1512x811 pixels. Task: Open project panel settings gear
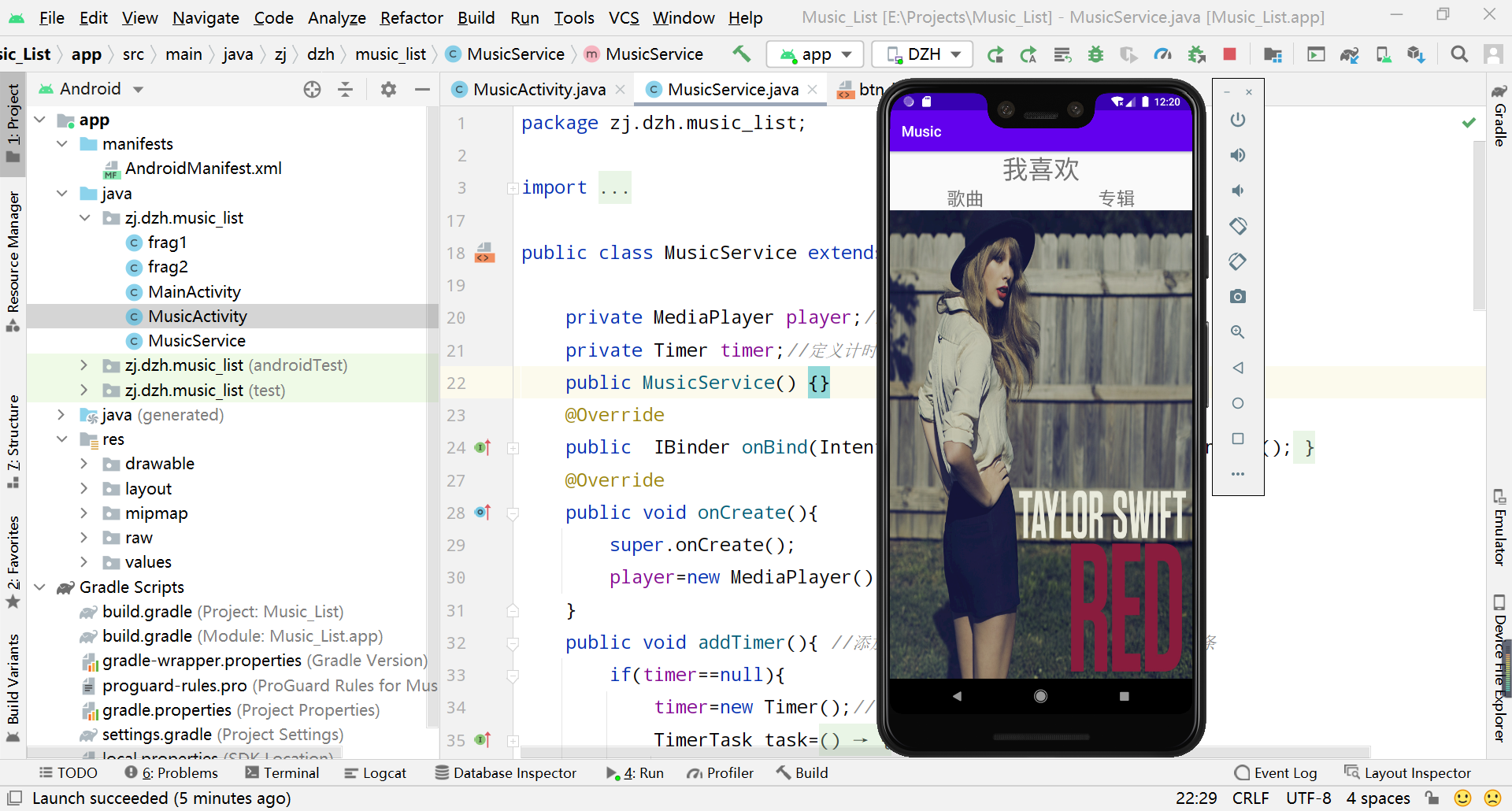coord(388,89)
